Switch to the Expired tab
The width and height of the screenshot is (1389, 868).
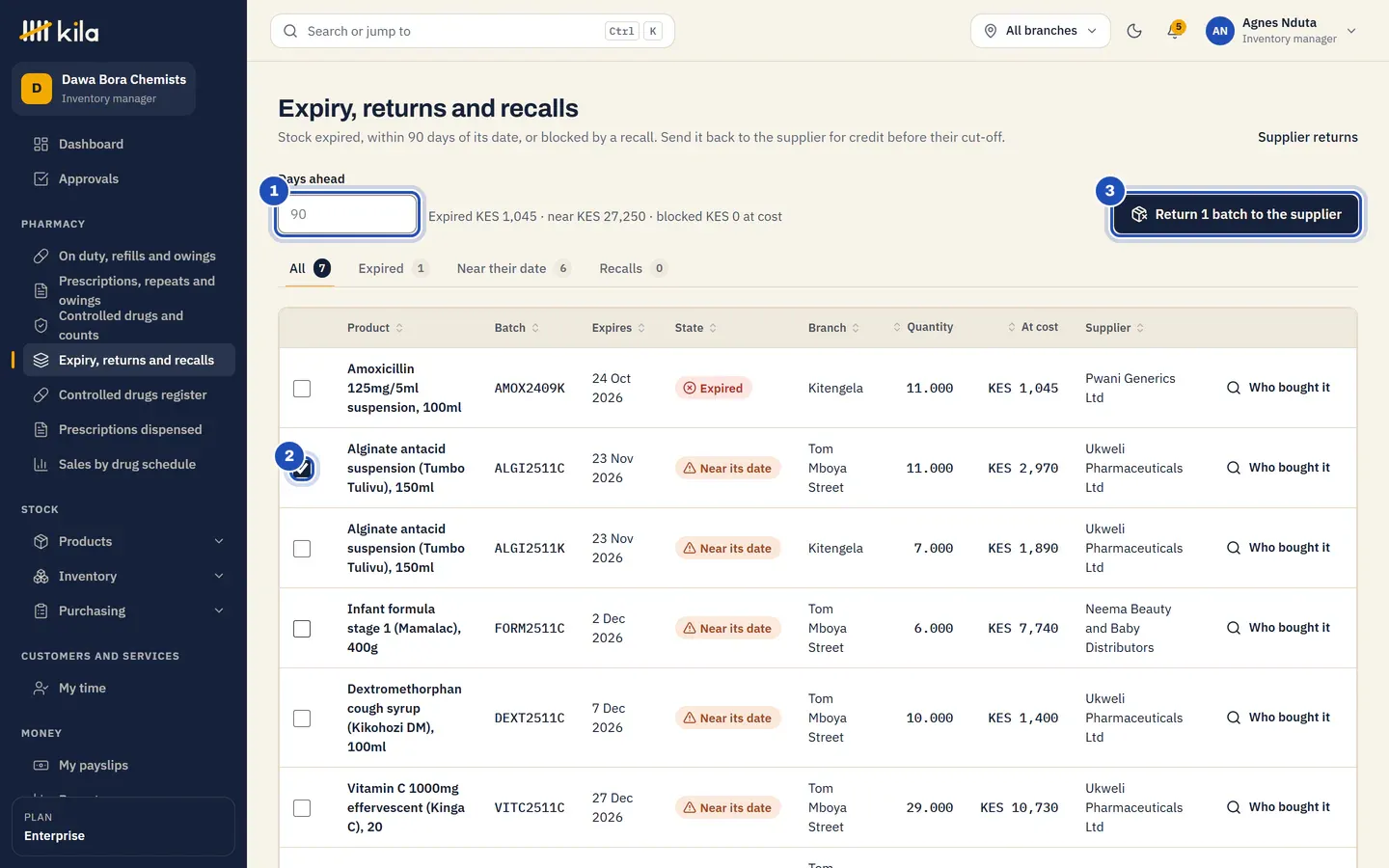[393, 268]
